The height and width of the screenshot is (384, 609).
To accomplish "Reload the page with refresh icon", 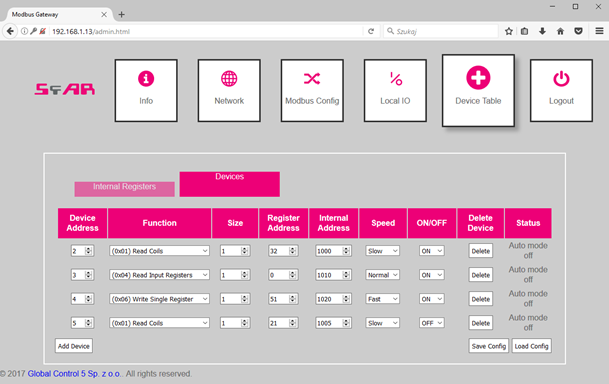I will [x=371, y=31].
